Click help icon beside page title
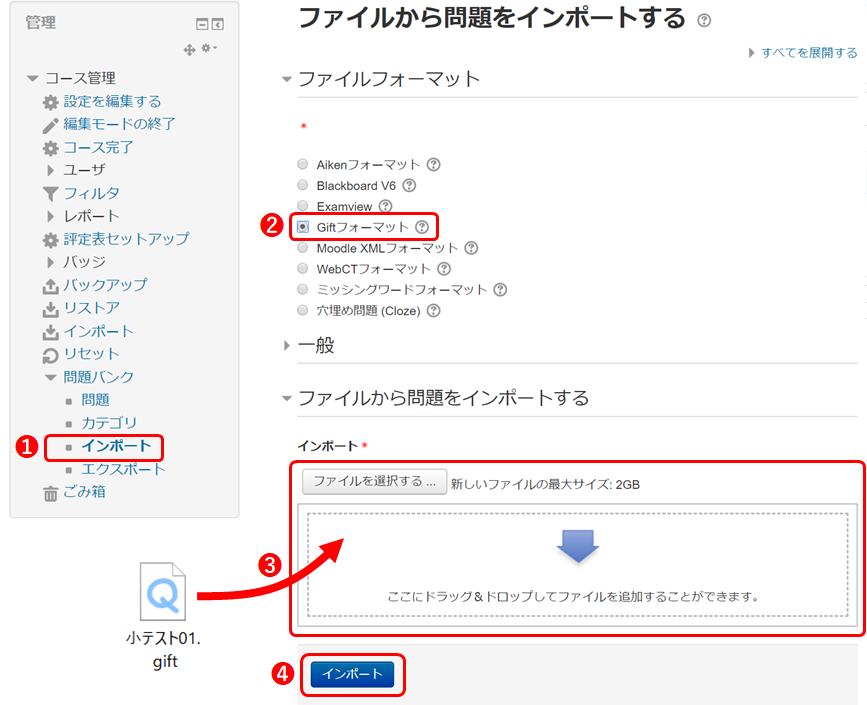The image size is (867, 705). pyautogui.click(x=704, y=20)
